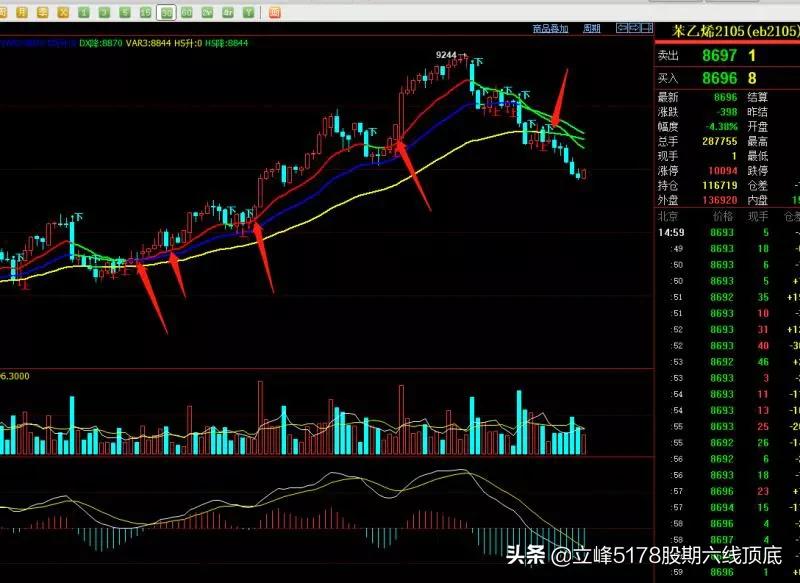This screenshot has height=583, width=800.
Task: Click the 结算 label in quote panel
Action: click(x=758, y=97)
